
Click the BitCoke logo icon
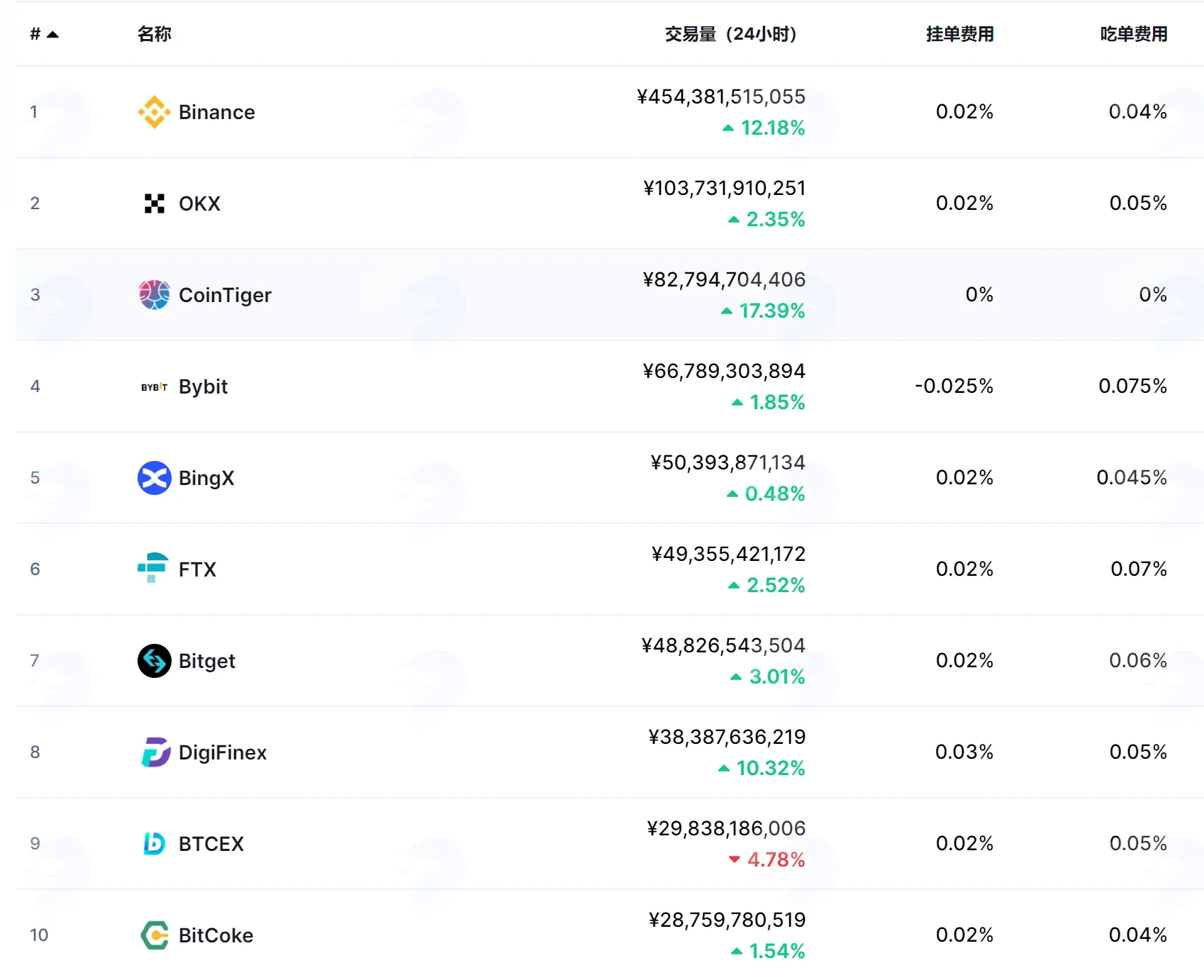click(x=155, y=935)
